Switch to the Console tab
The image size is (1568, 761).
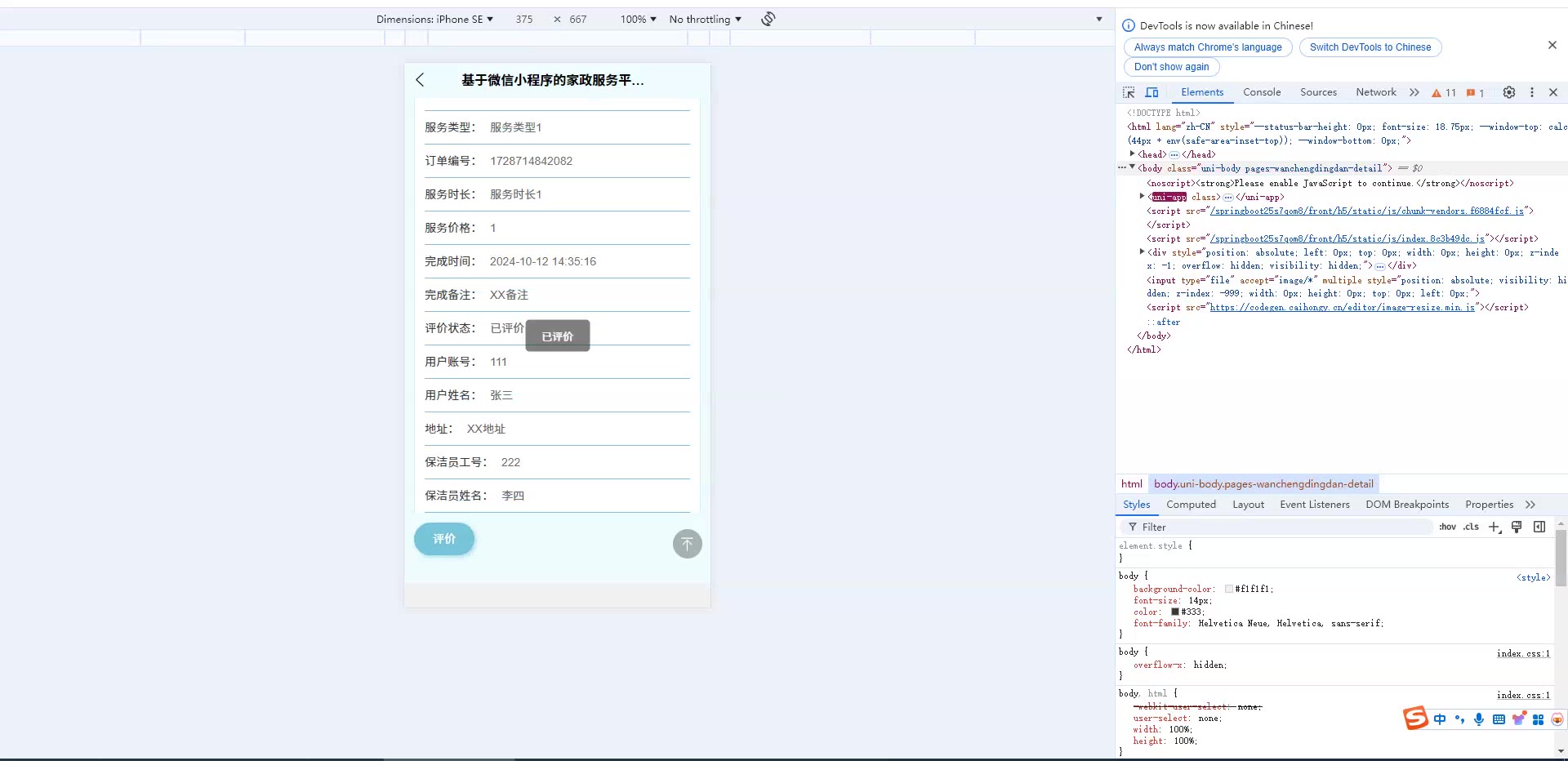click(1262, 92)
